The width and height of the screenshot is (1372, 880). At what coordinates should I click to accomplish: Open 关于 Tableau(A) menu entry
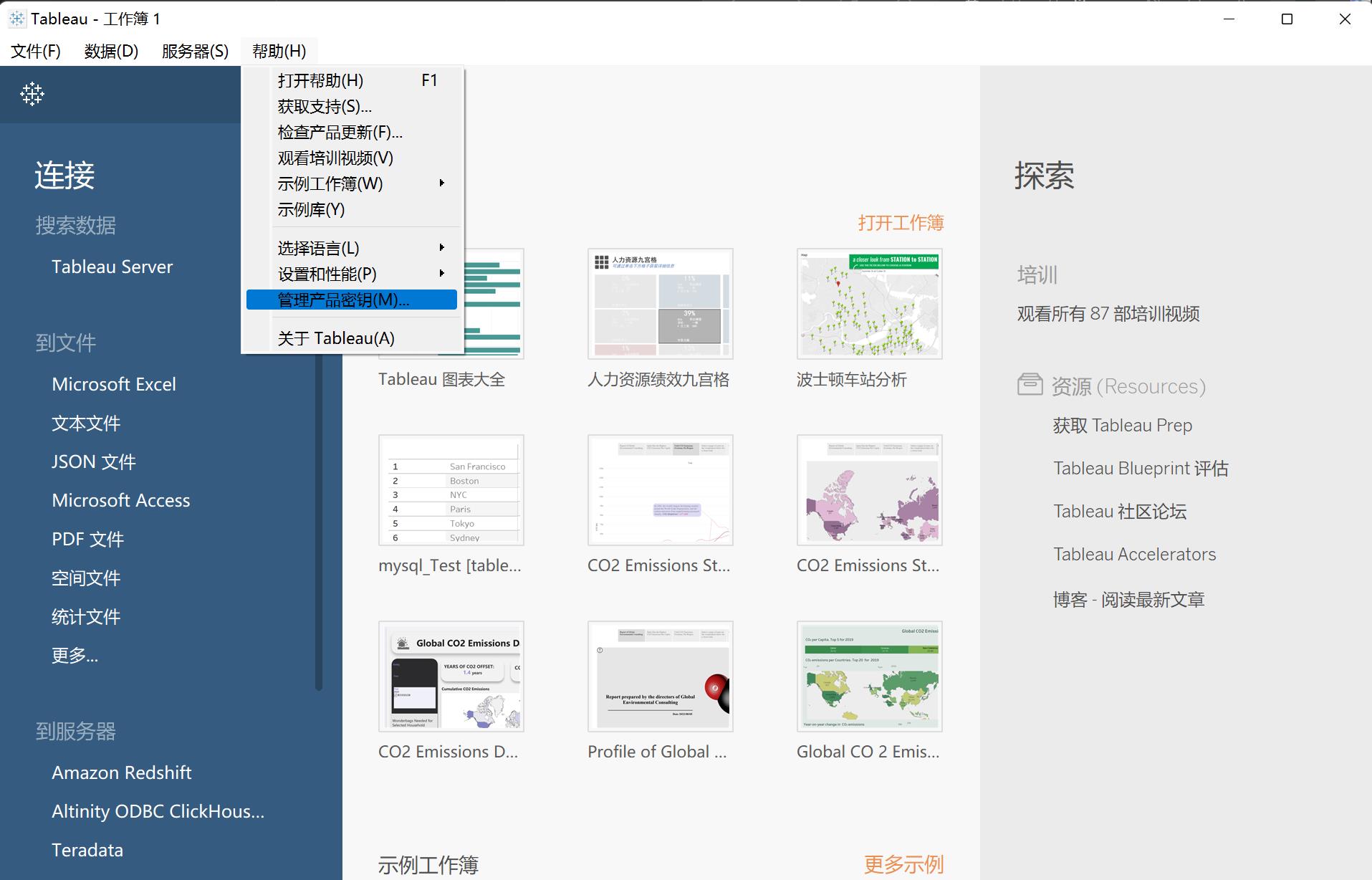pos(352,338)
